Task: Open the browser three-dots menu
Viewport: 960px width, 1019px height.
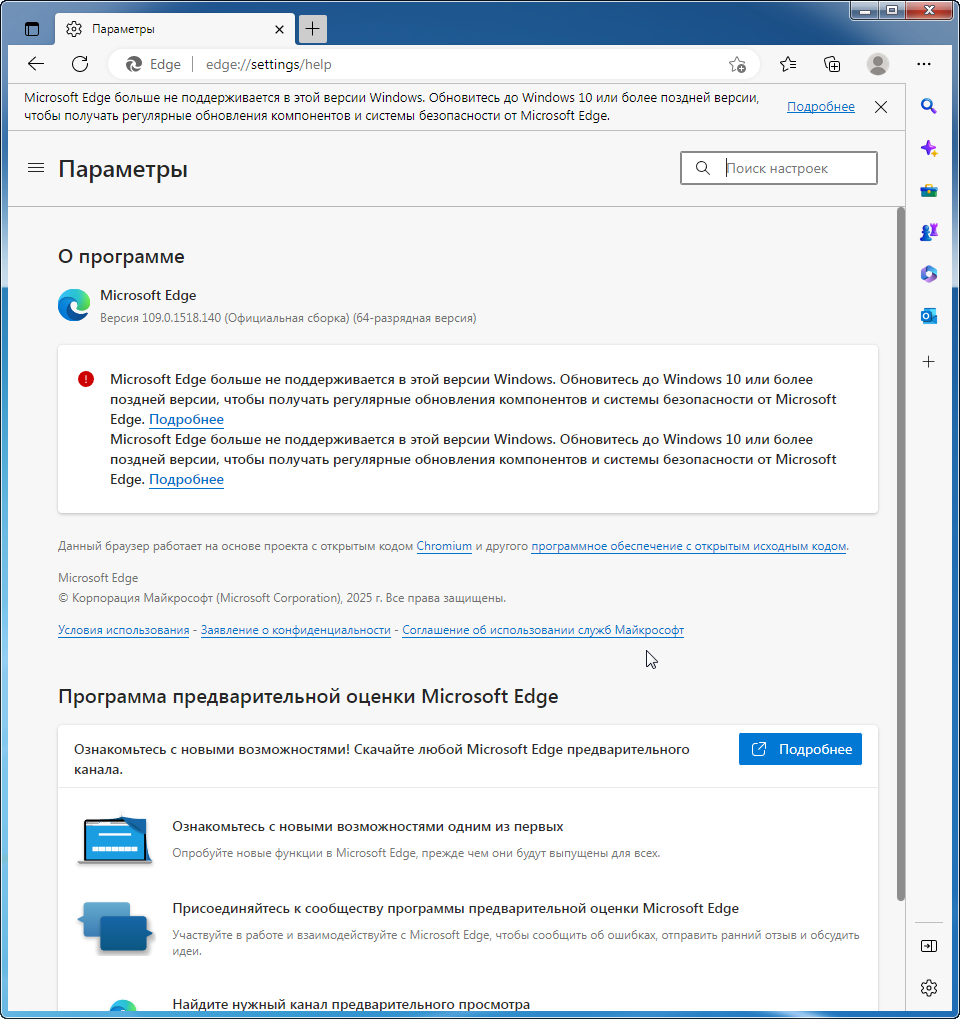Action: (924, 64)
